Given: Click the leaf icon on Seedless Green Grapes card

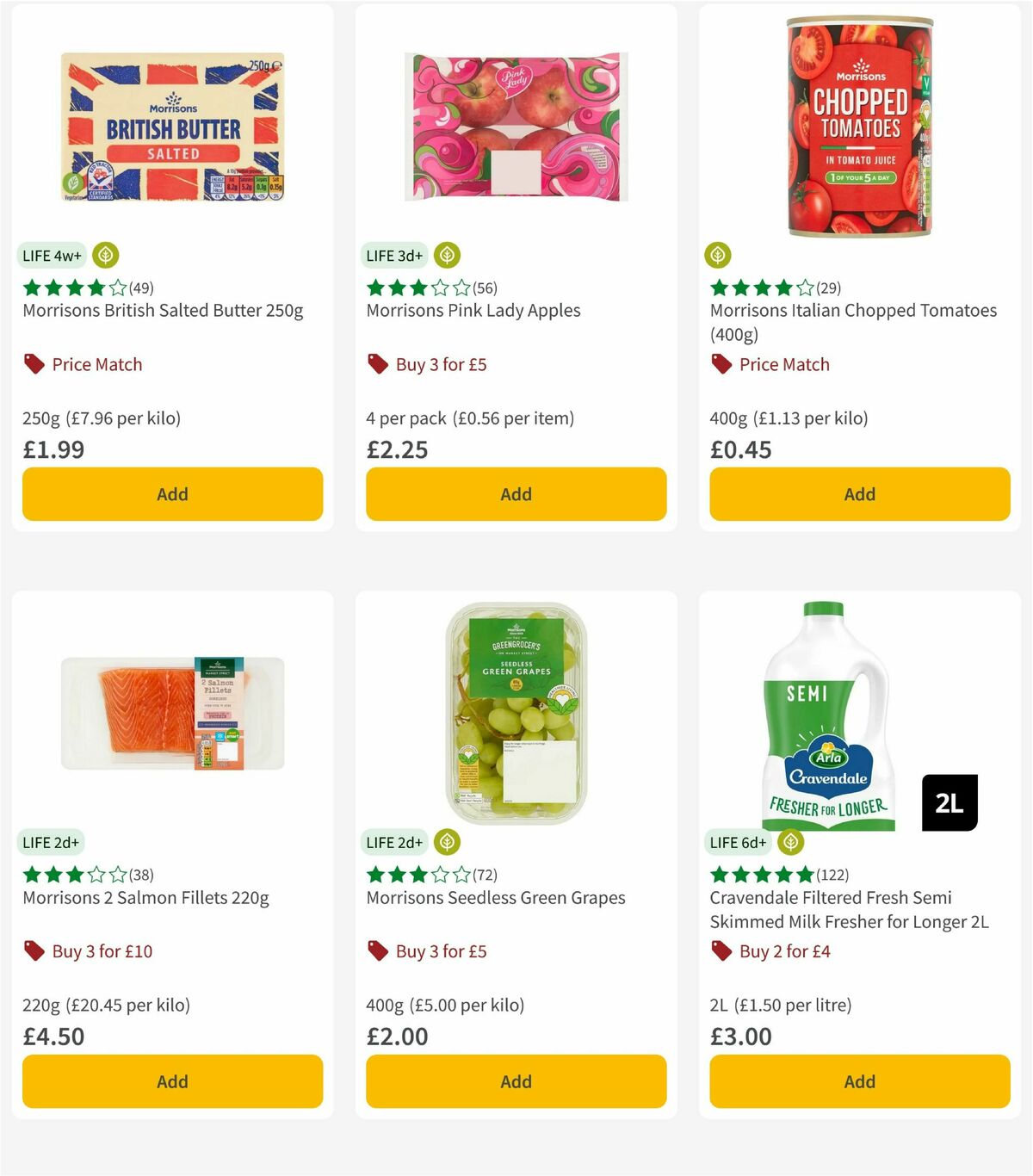Looking at the screenshot, I should (x=447, y=842).
